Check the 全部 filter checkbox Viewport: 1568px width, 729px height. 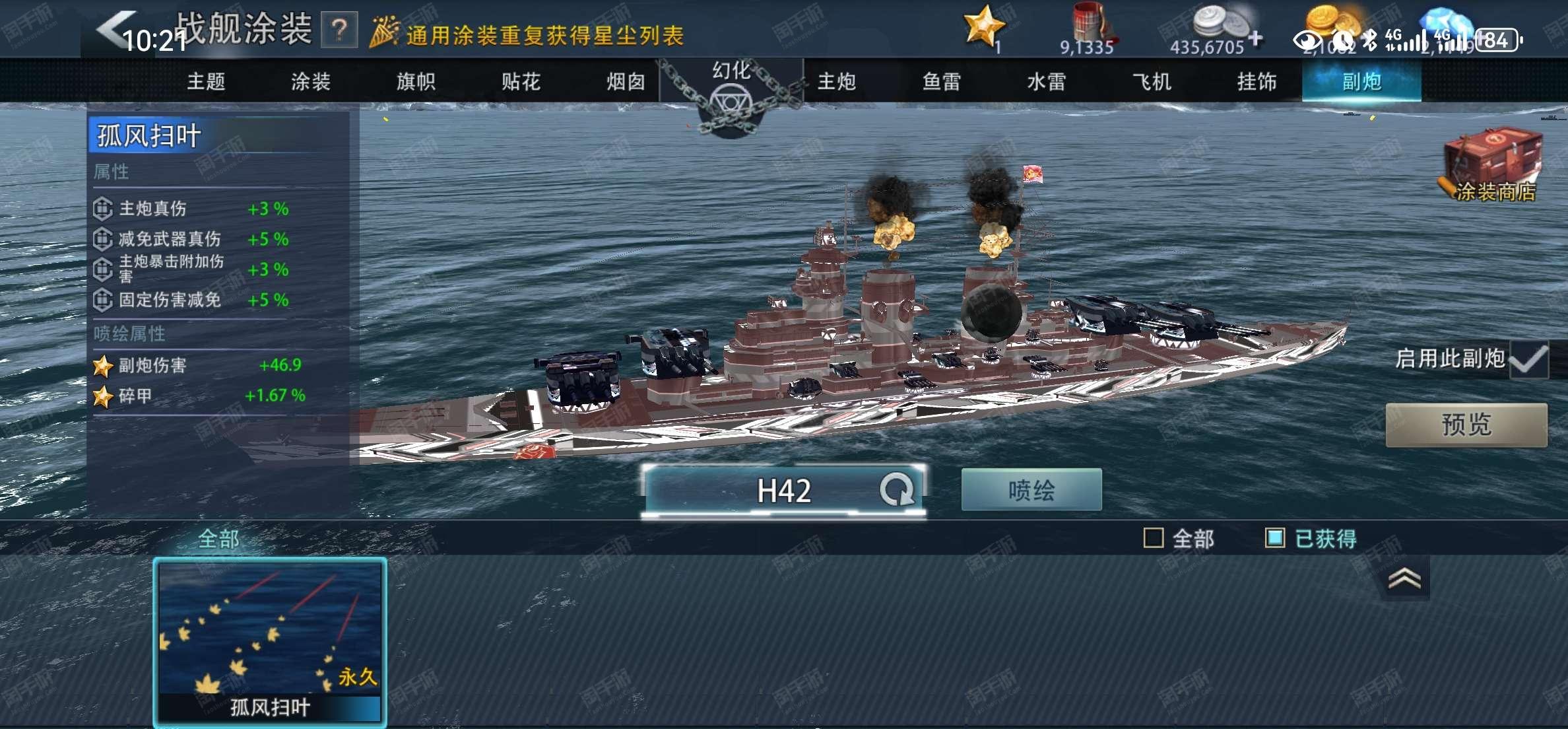[1153, 538]
